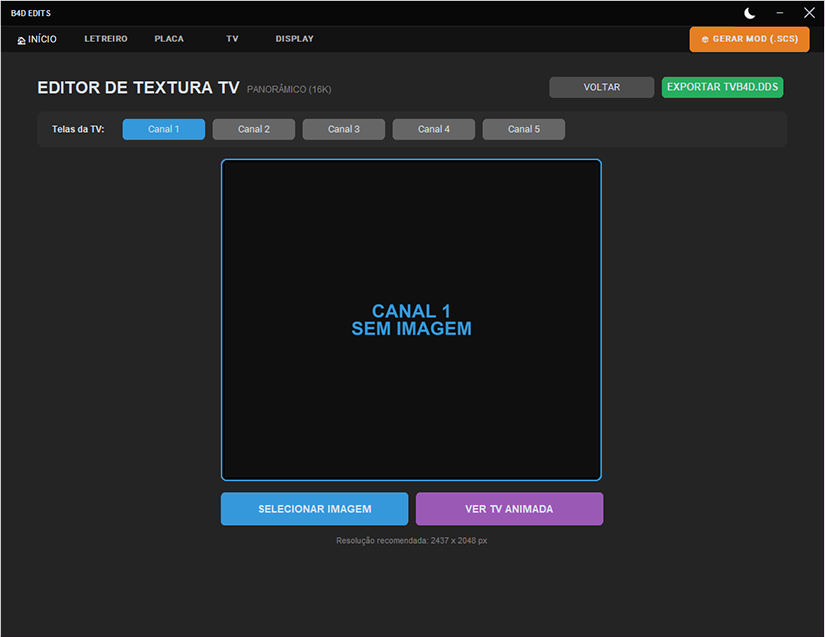Open the LETREIRO menu
This screenshot has height=637, width=825.
(x=106, y=39)
